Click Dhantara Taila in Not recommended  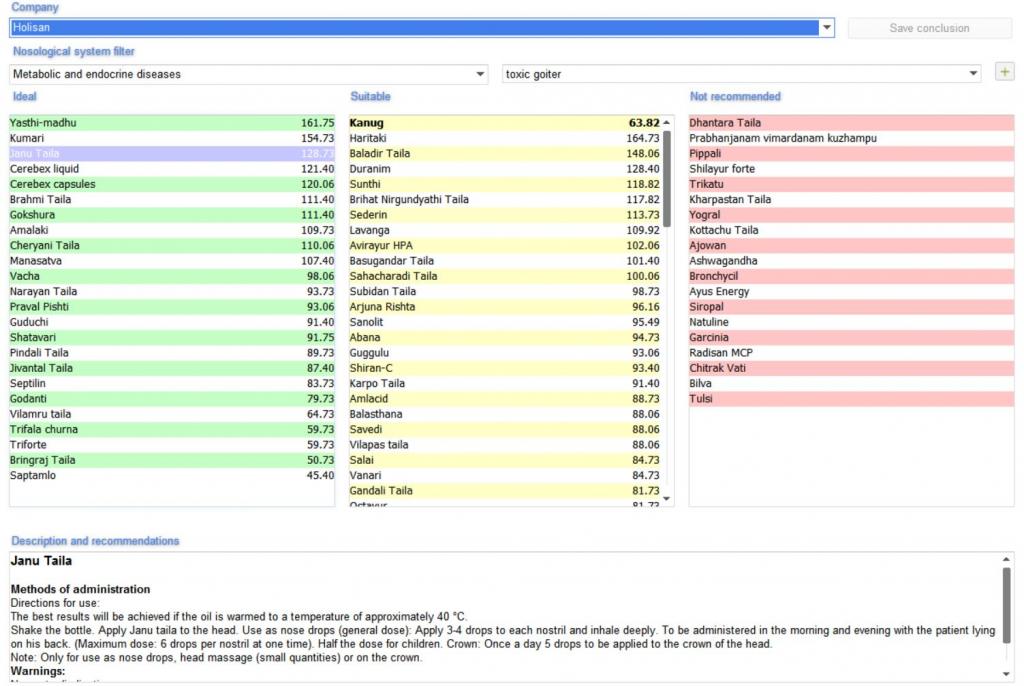tap(852, 123)
